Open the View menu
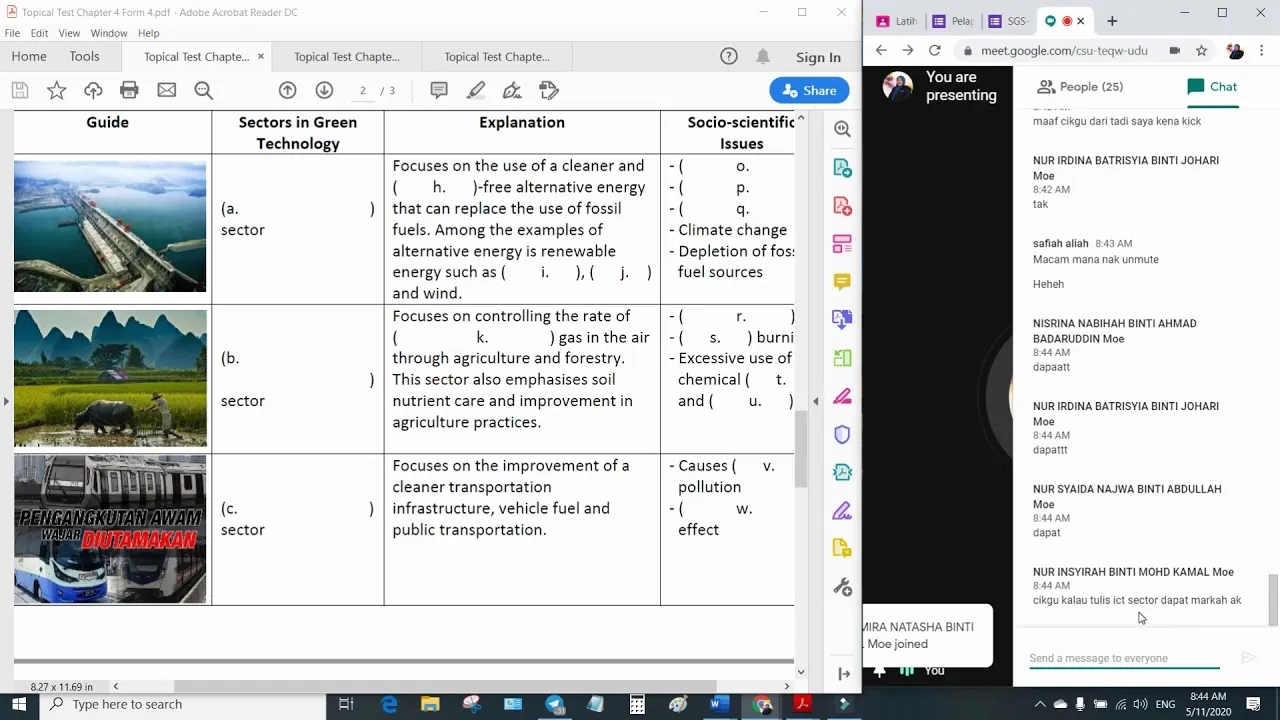Viewport: 1280px width, 720px height. pos(69,33)
